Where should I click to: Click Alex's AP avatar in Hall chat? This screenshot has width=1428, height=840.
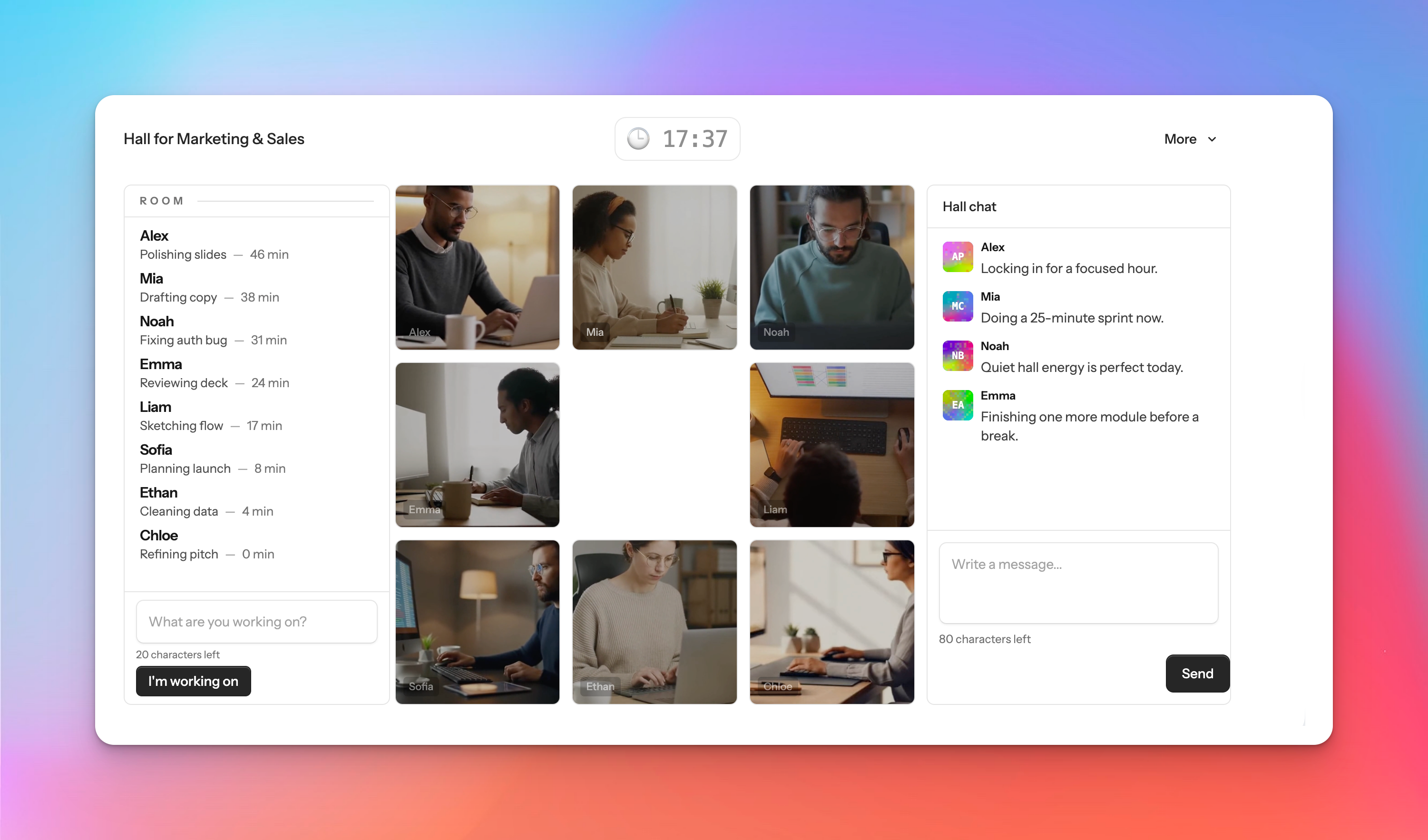tap(957, 257)
